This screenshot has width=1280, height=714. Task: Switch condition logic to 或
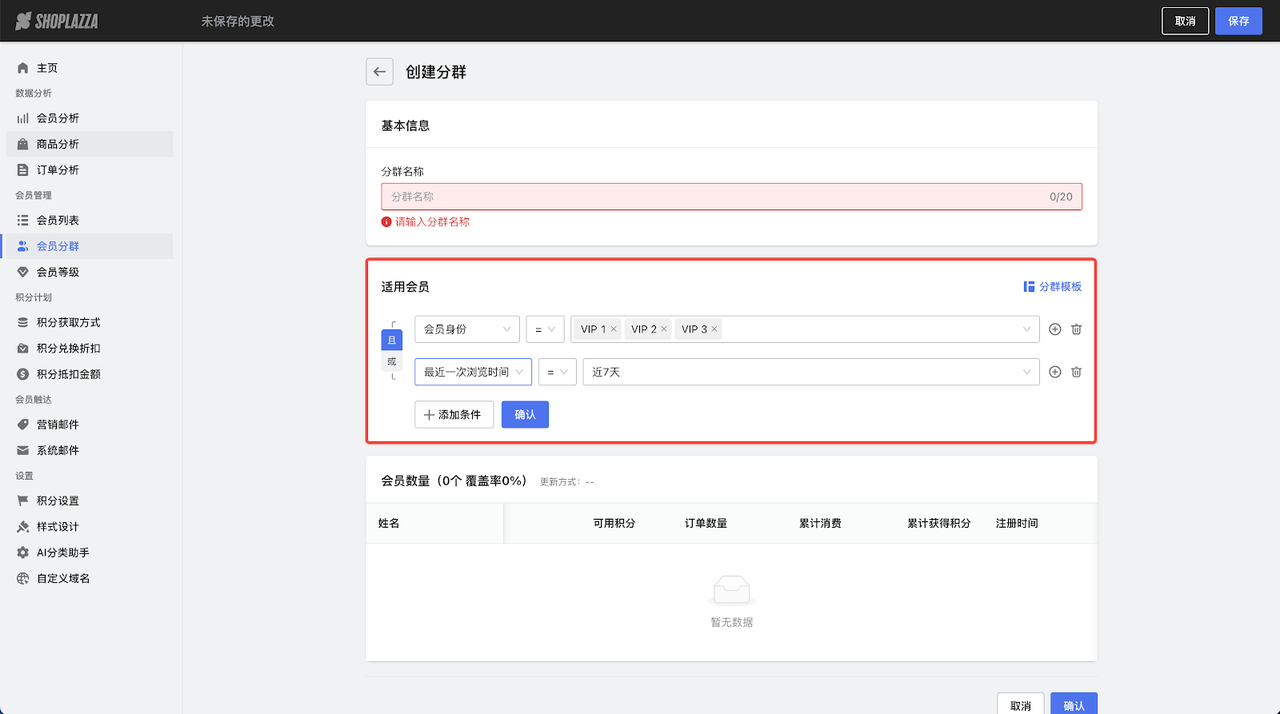click(x=392, y=361)
